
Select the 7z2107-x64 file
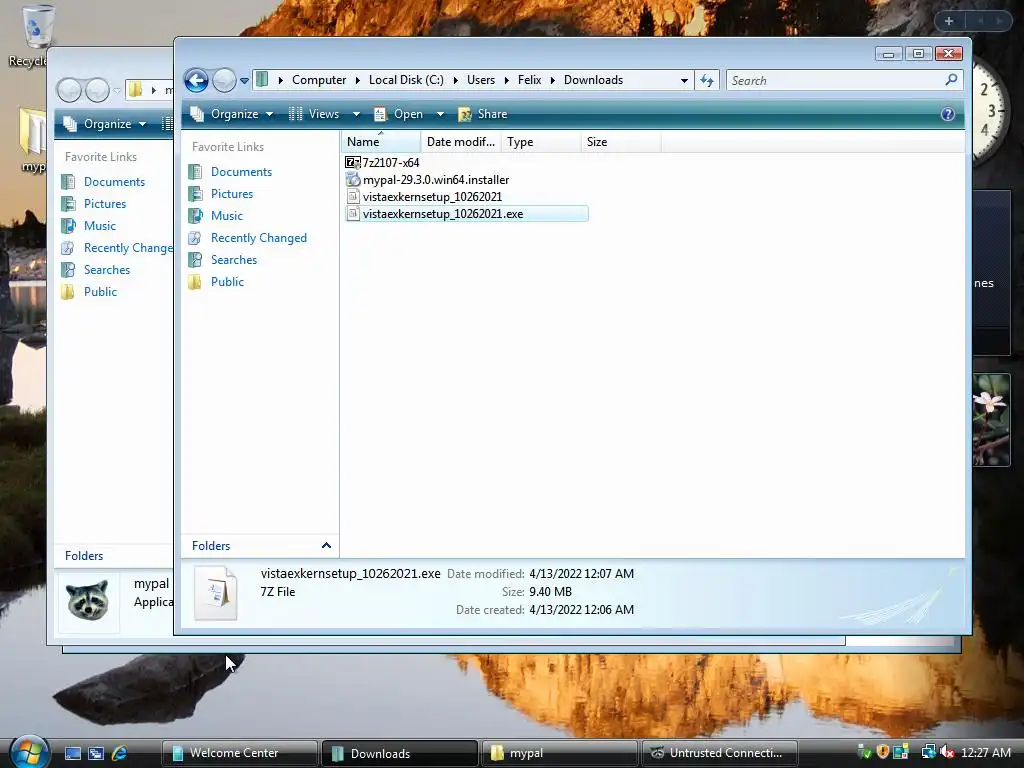pyautogui.click(x=391, y=163)
